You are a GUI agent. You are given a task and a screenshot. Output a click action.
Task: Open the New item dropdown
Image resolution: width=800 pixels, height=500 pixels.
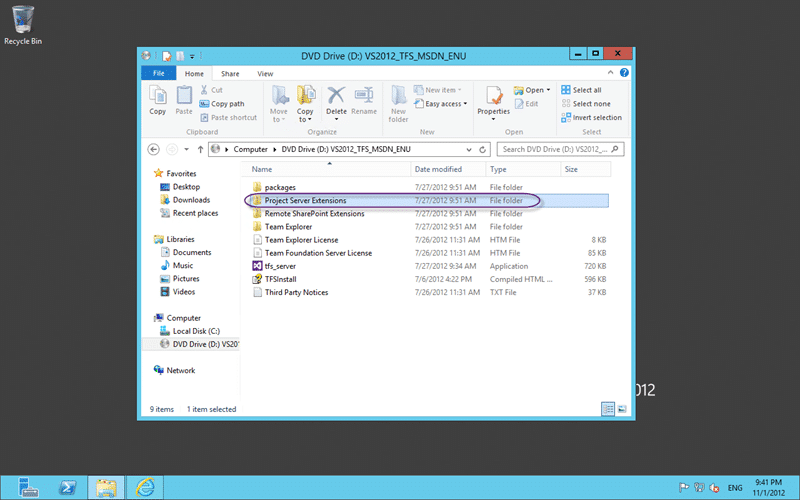[438, 90]
